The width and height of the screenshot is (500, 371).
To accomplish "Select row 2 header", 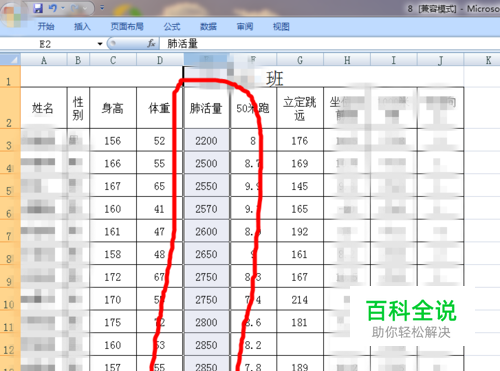I will [10, 108].
